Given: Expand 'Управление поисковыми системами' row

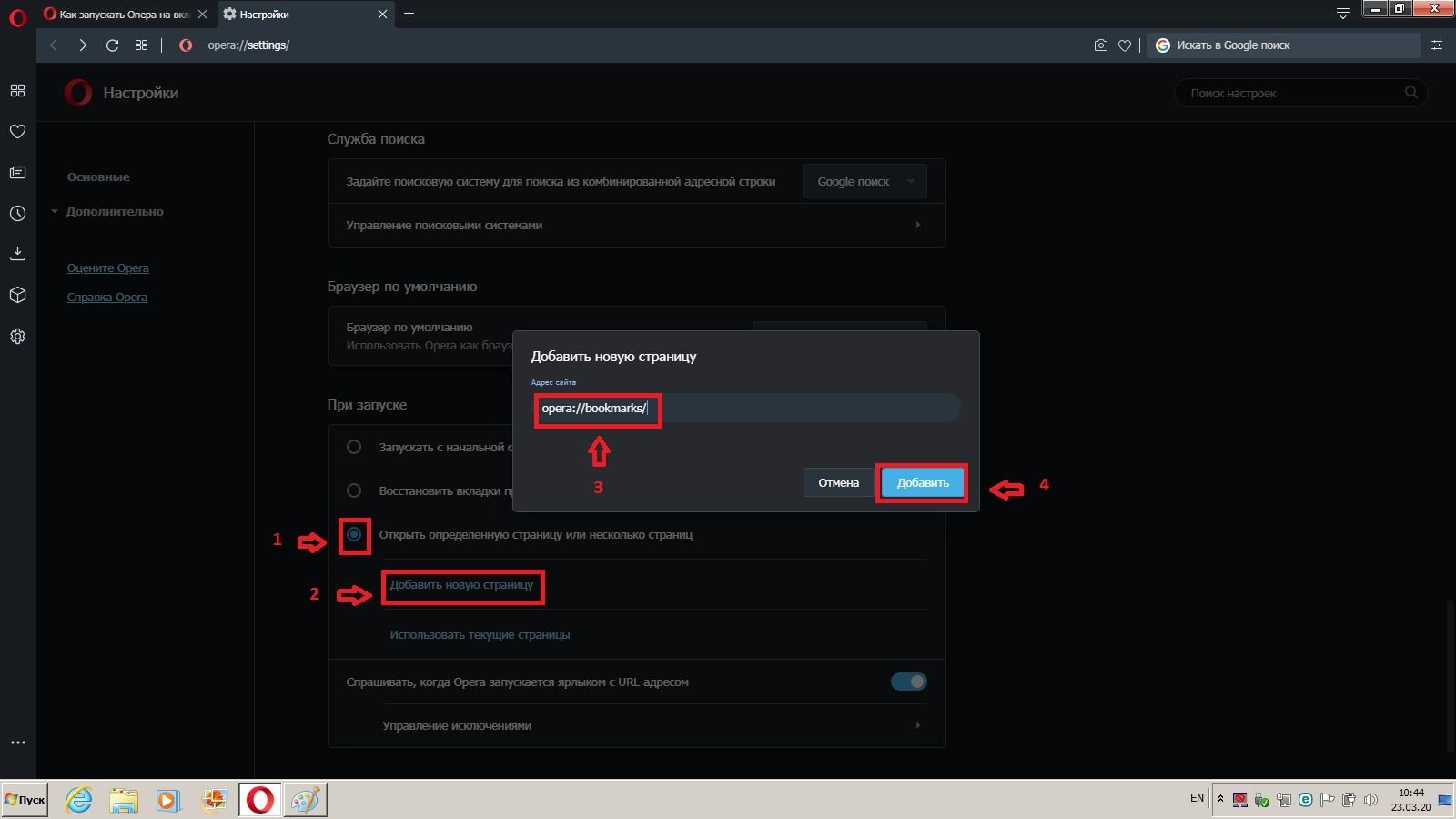Looking at the screenshot, I should [x=637, y=225].
